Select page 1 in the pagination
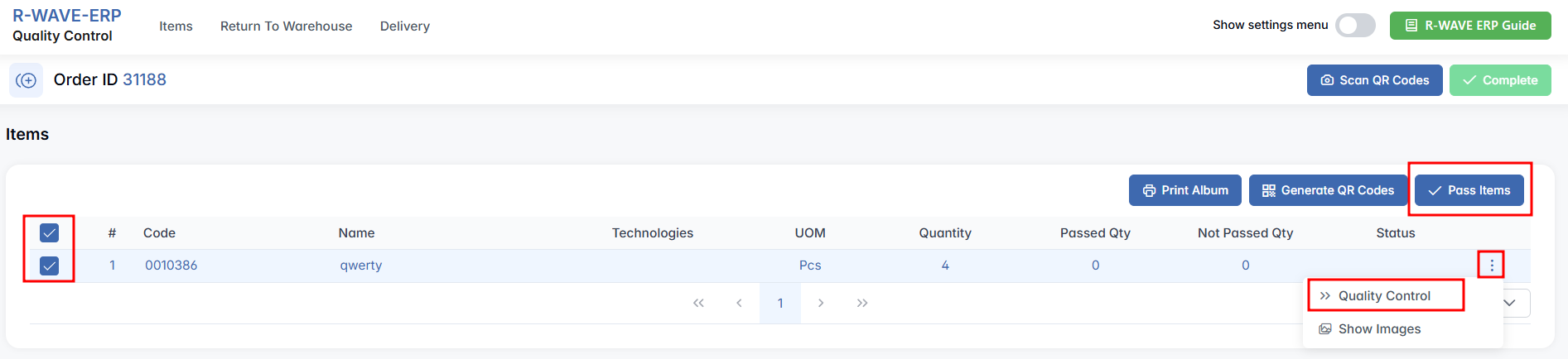Image resolution: width=1568 pixels, height=359 pixels. (780, 303)
